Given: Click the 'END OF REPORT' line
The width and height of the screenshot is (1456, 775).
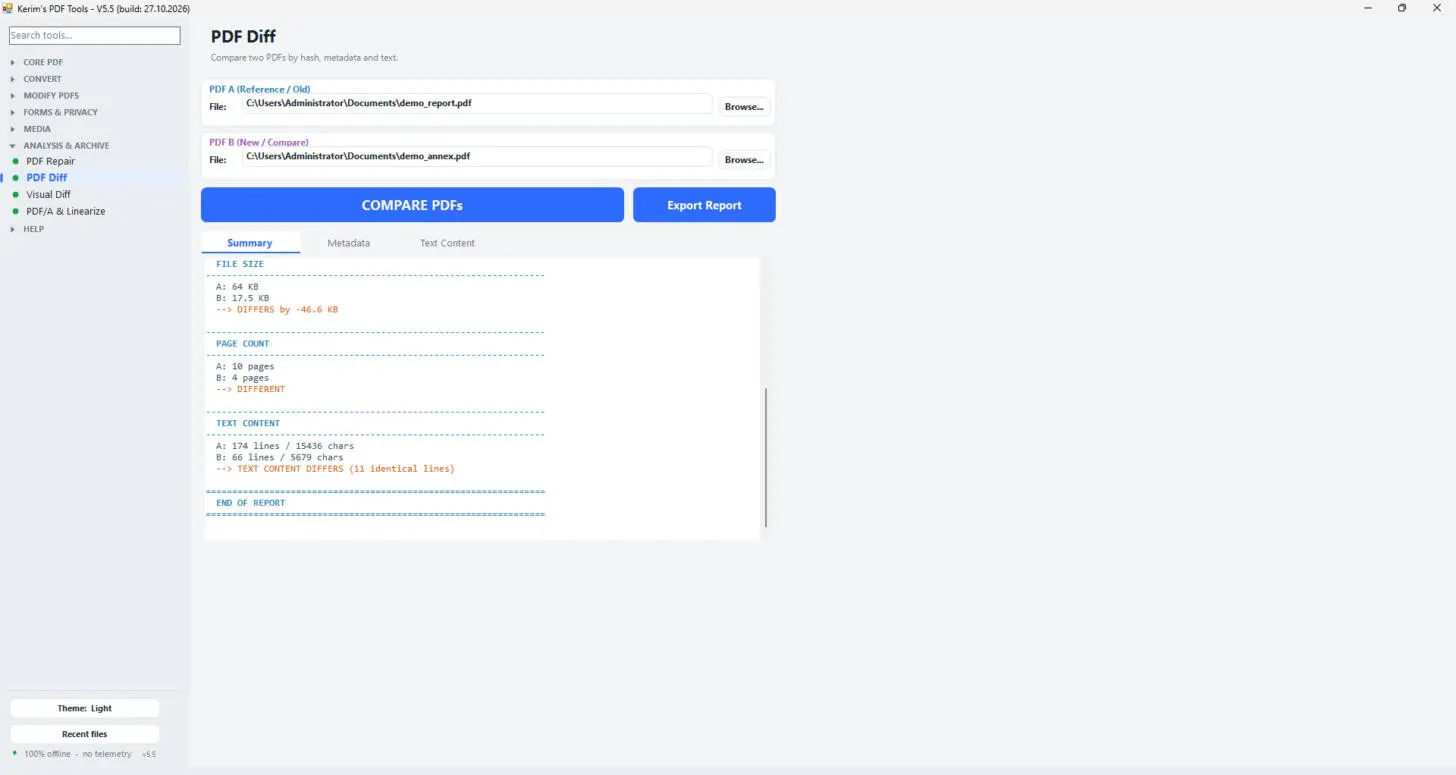Looking at the screenshot, I should (250, 503).
